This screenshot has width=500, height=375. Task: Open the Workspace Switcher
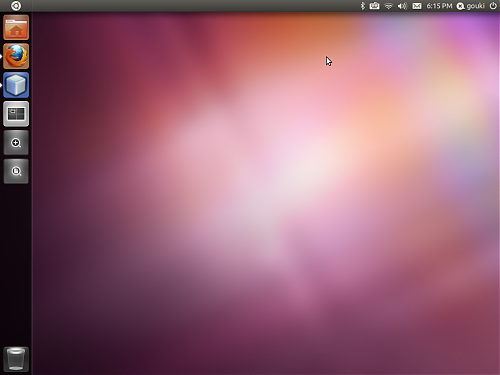pyautogui.click(x=16, y=114)
